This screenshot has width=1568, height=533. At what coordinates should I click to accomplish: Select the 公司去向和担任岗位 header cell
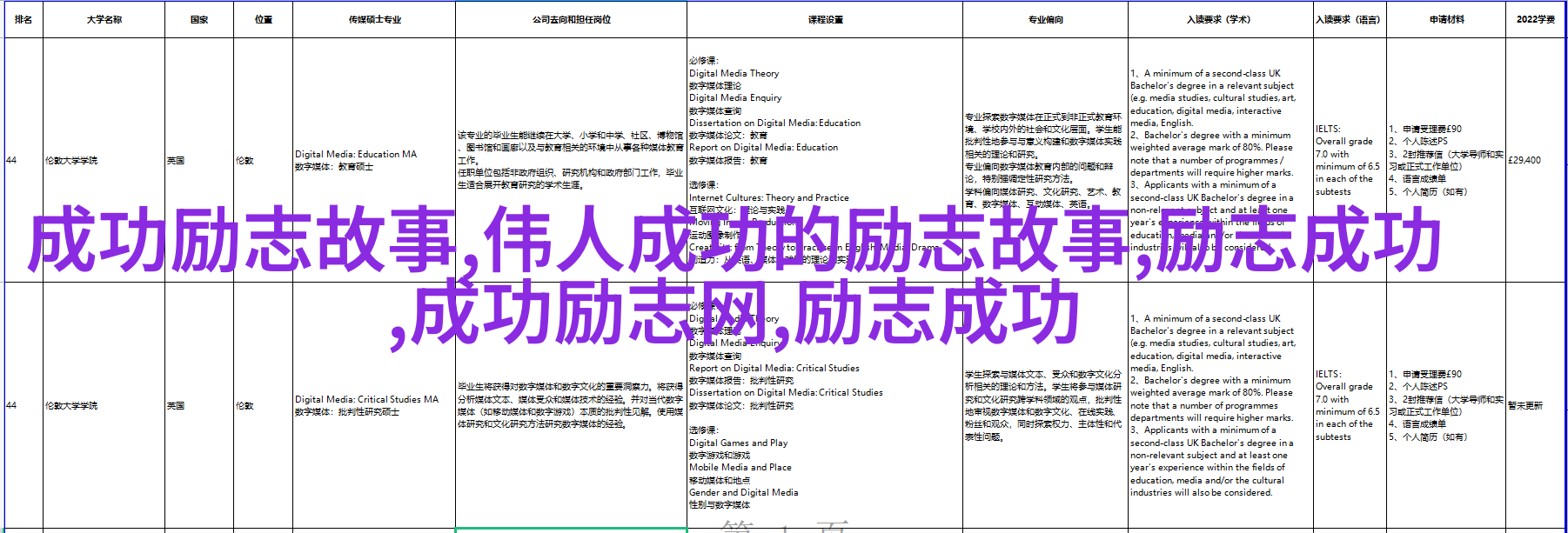(x=571, y=19)
